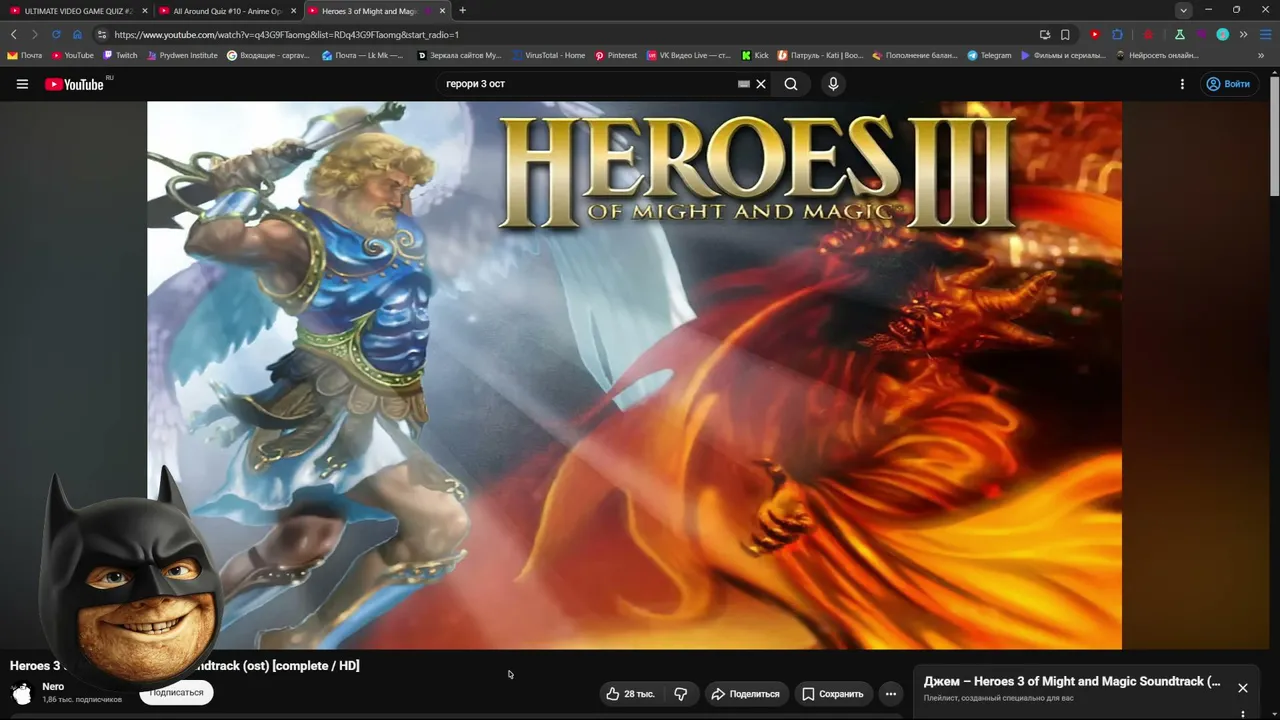1280x720 pixels.
Task: Switch to All Around Quiz #10 tab
Action: click(228, 11)
